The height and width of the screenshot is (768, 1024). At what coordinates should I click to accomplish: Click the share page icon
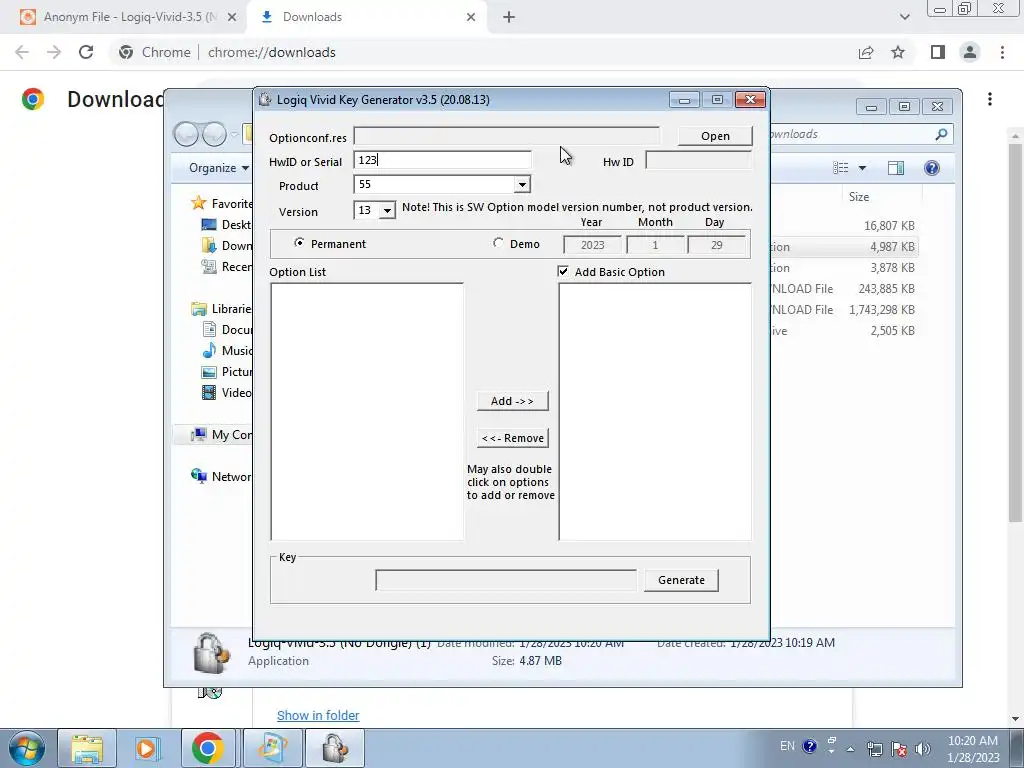tap(866, 52)
